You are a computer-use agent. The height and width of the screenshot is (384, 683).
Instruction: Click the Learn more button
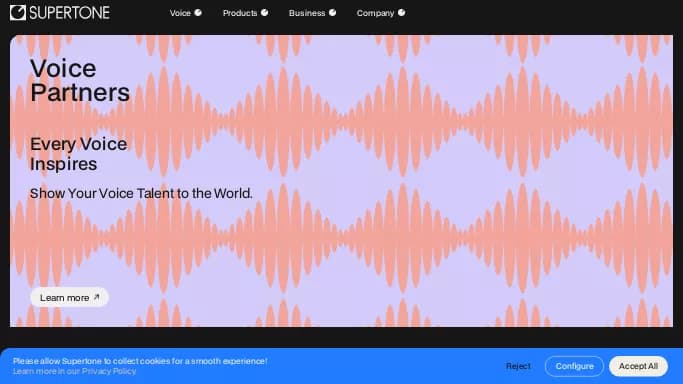tap(69, 297)
